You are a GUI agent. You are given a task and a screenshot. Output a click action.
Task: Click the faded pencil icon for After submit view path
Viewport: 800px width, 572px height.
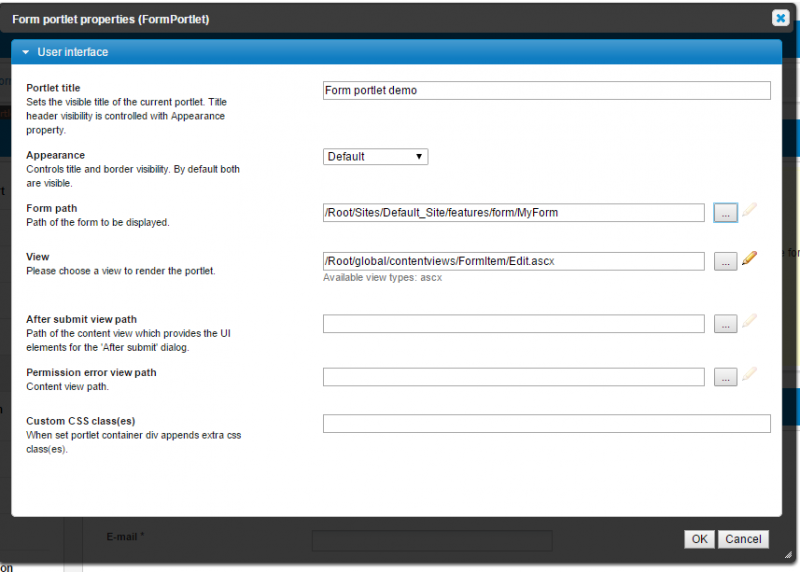749,321
